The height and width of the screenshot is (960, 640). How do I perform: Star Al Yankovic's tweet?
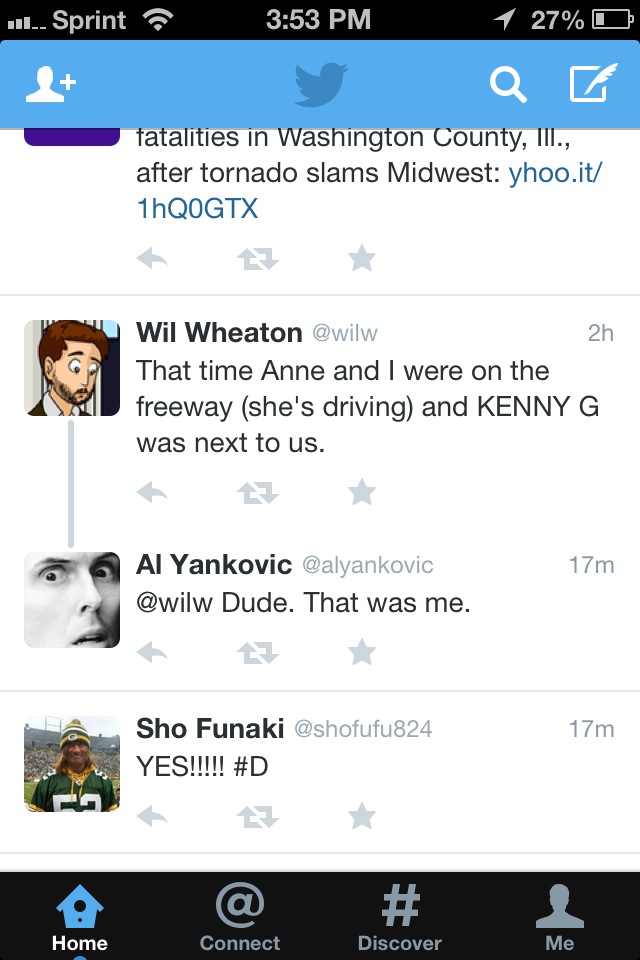(x=361, y=653)
